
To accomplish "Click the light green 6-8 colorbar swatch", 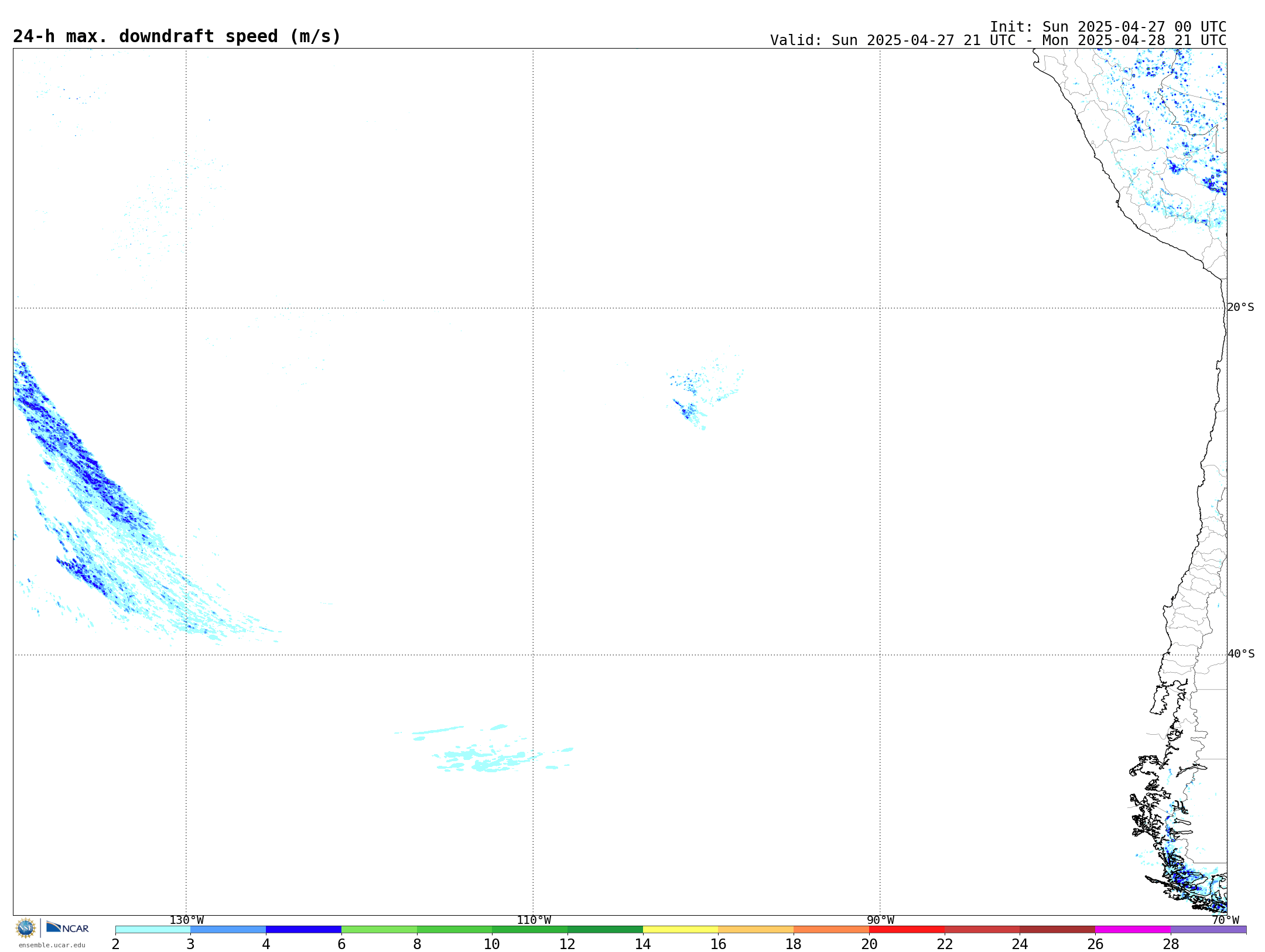I will 379,930.
